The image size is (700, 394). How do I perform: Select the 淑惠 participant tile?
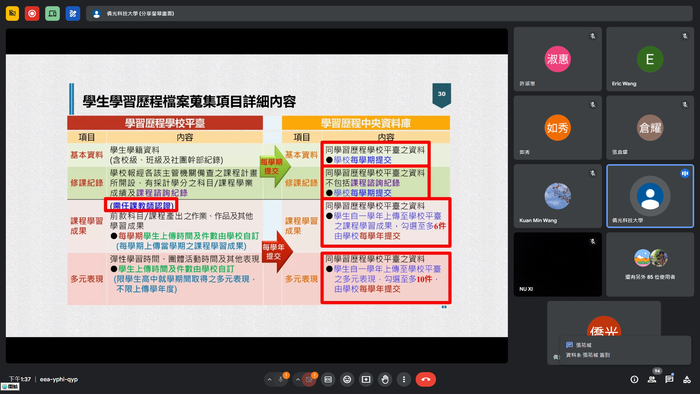coord(558,59)
